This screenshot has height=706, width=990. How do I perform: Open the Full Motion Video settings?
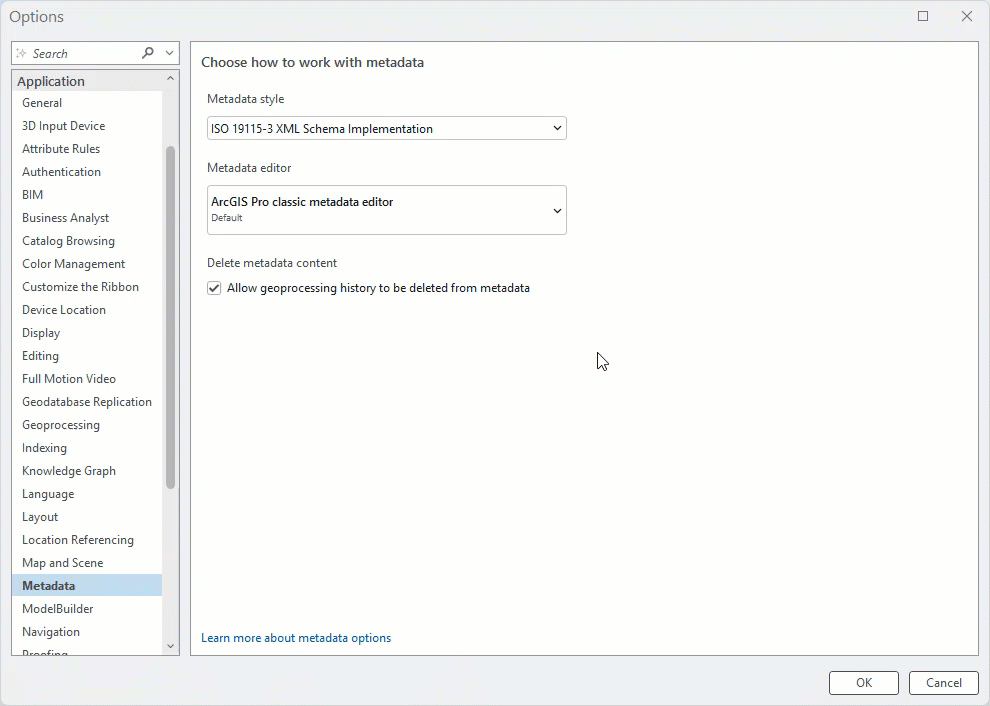(x=68, y=378)
